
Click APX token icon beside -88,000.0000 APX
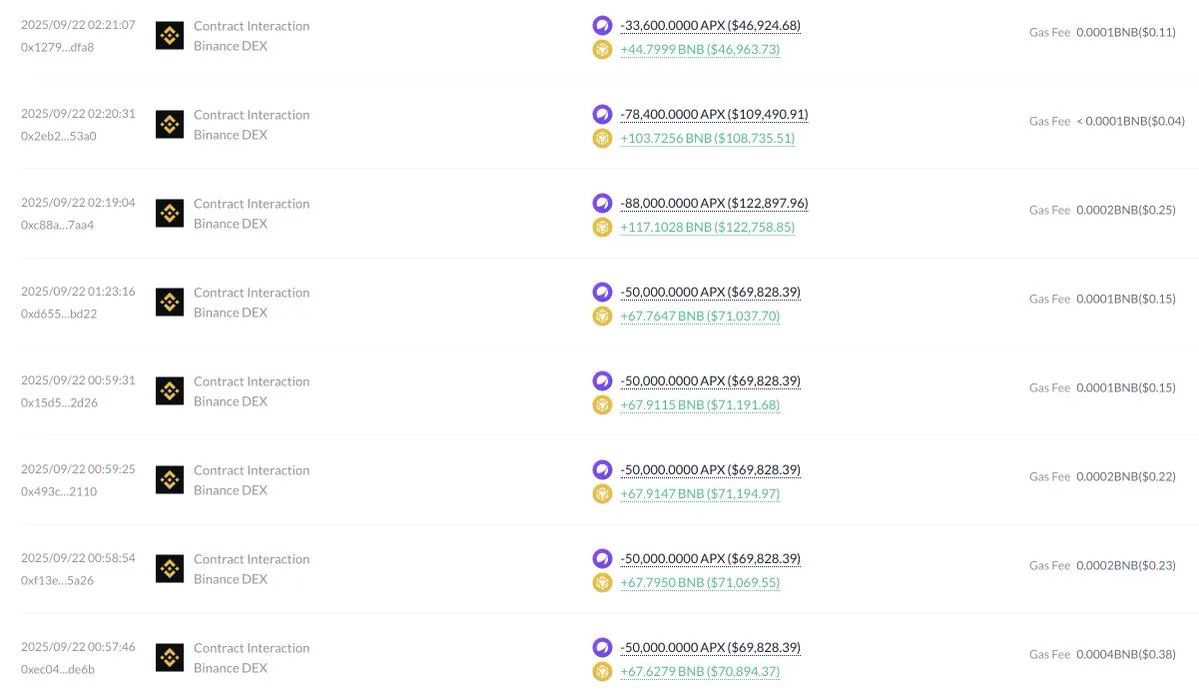(602, 204)
